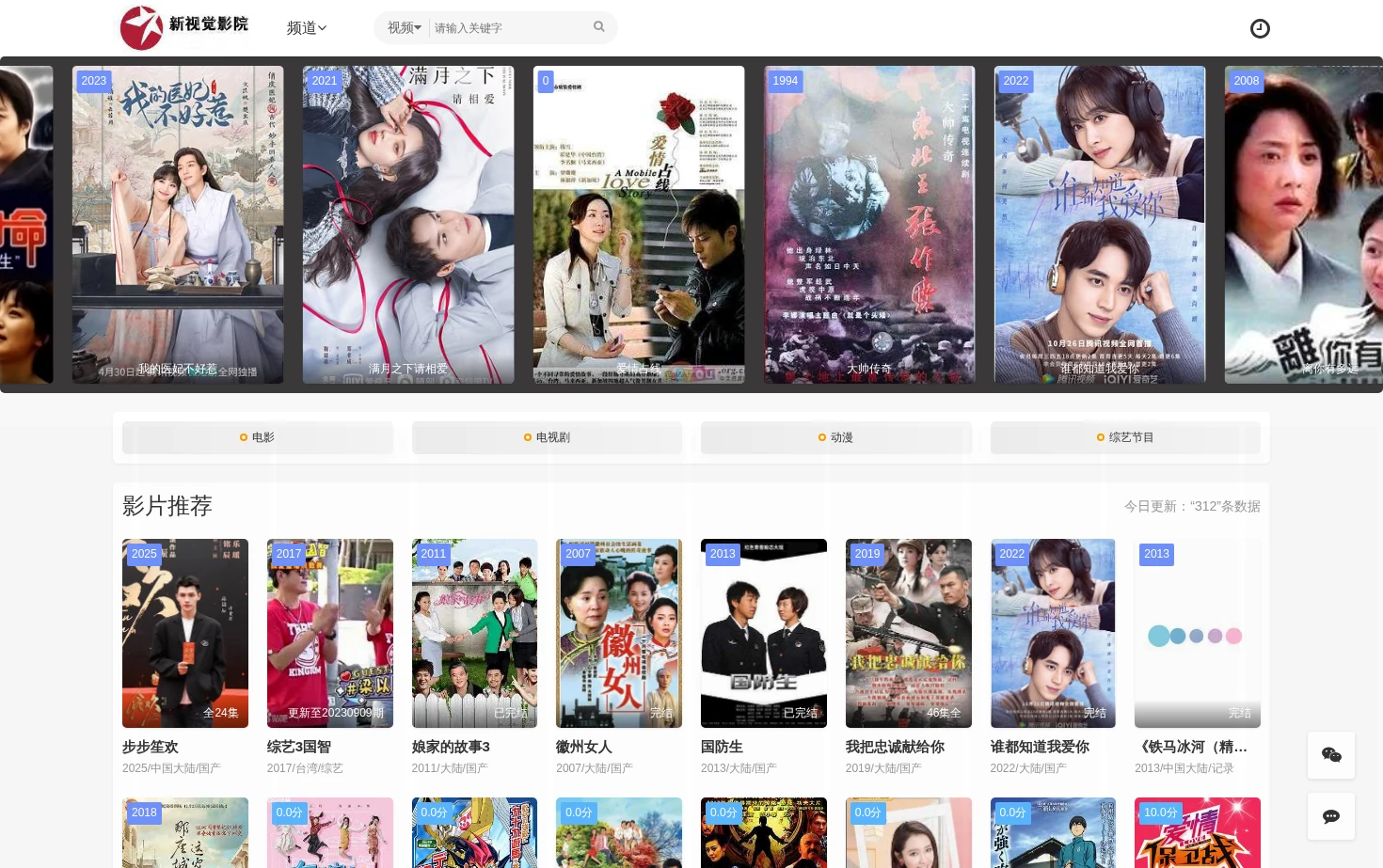Open the 爱情占线 carousel poster
The height and width of the screenshot is (868, 1383).
pyautogui.click(x=639, y=225)
